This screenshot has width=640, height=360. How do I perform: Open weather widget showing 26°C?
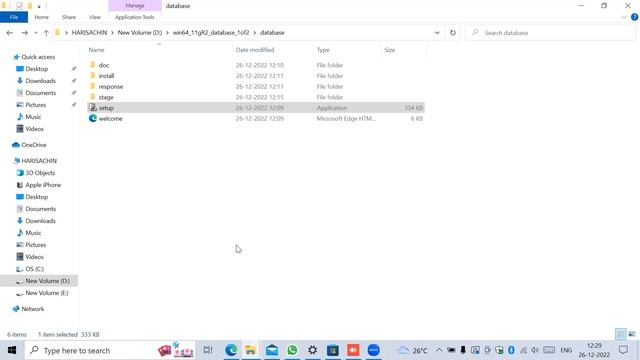pos(412,350)
